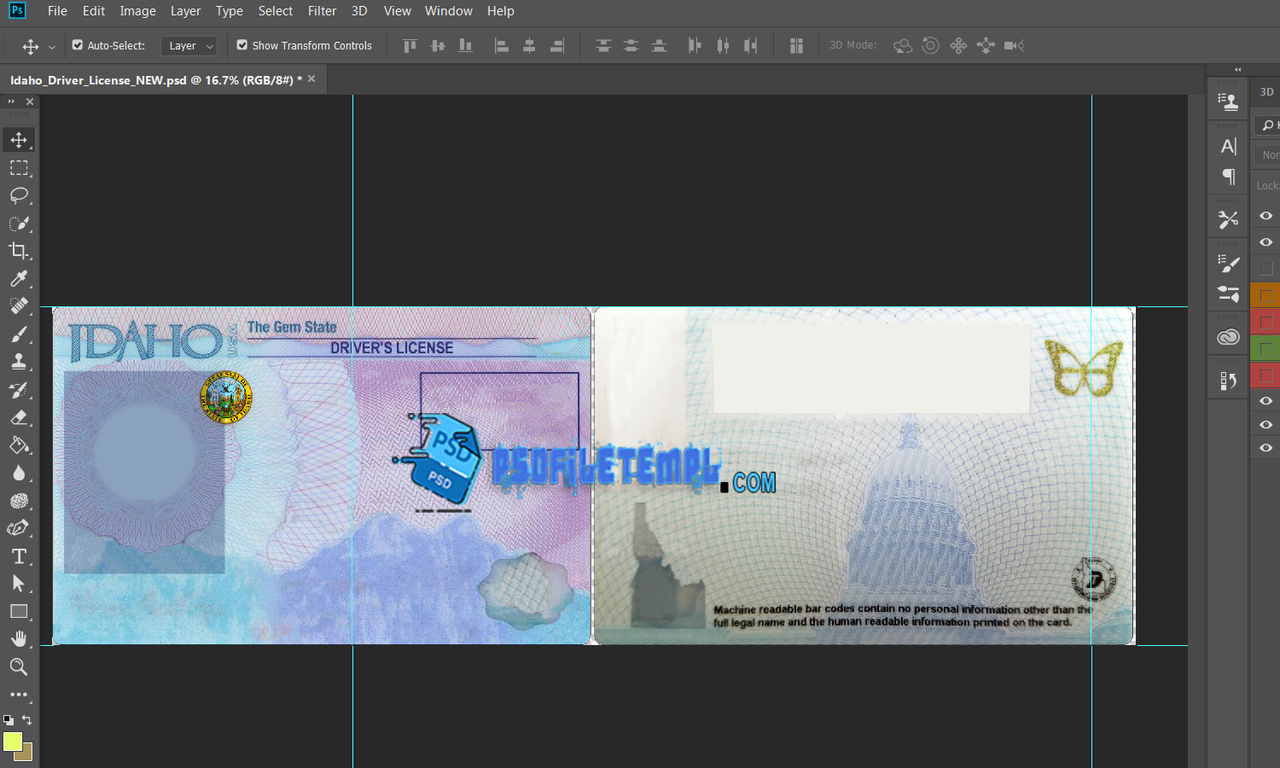Select the Pen tool
This screenshot has height=768, width=1280.
point(19,528)
